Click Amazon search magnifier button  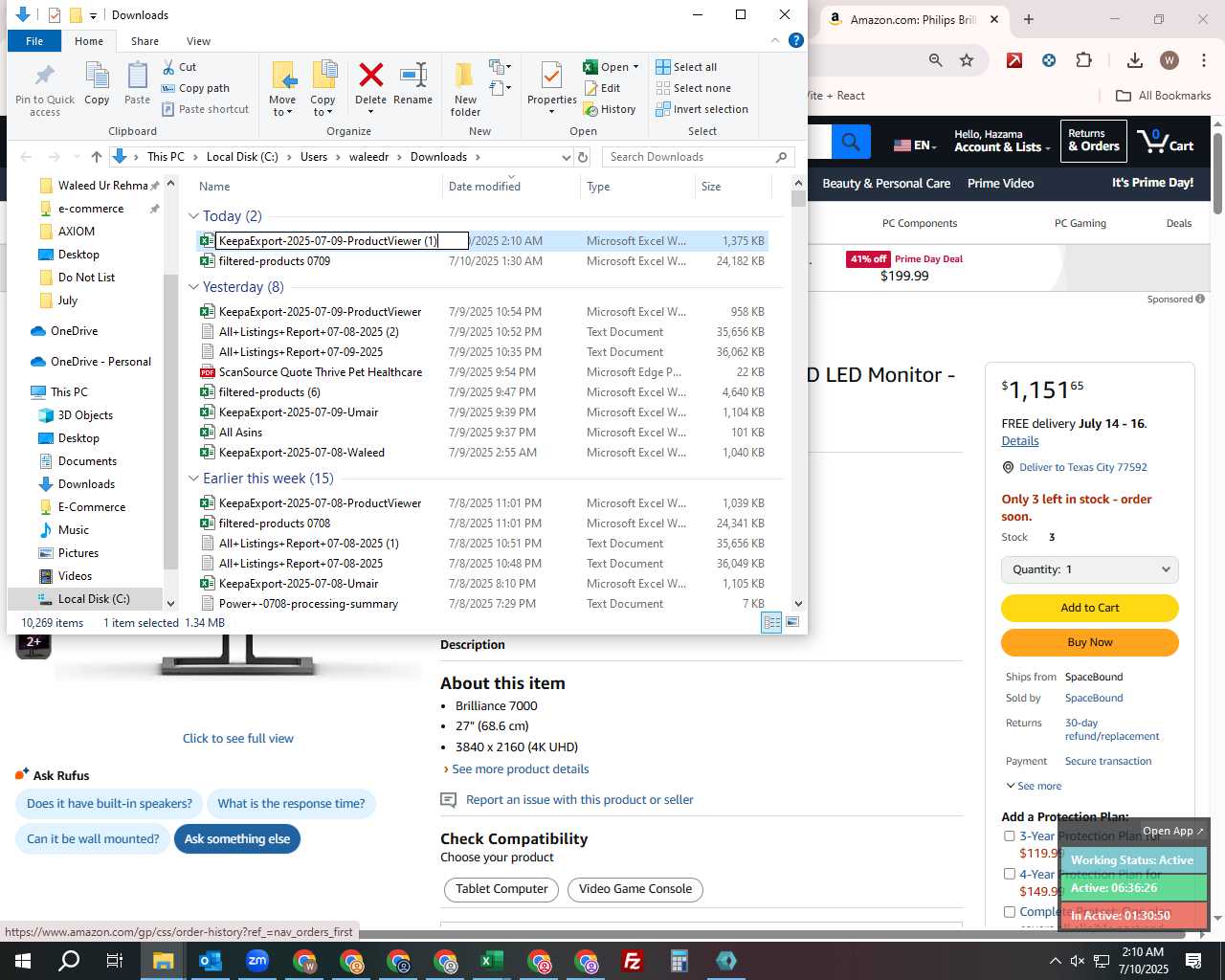coord(851,144)
